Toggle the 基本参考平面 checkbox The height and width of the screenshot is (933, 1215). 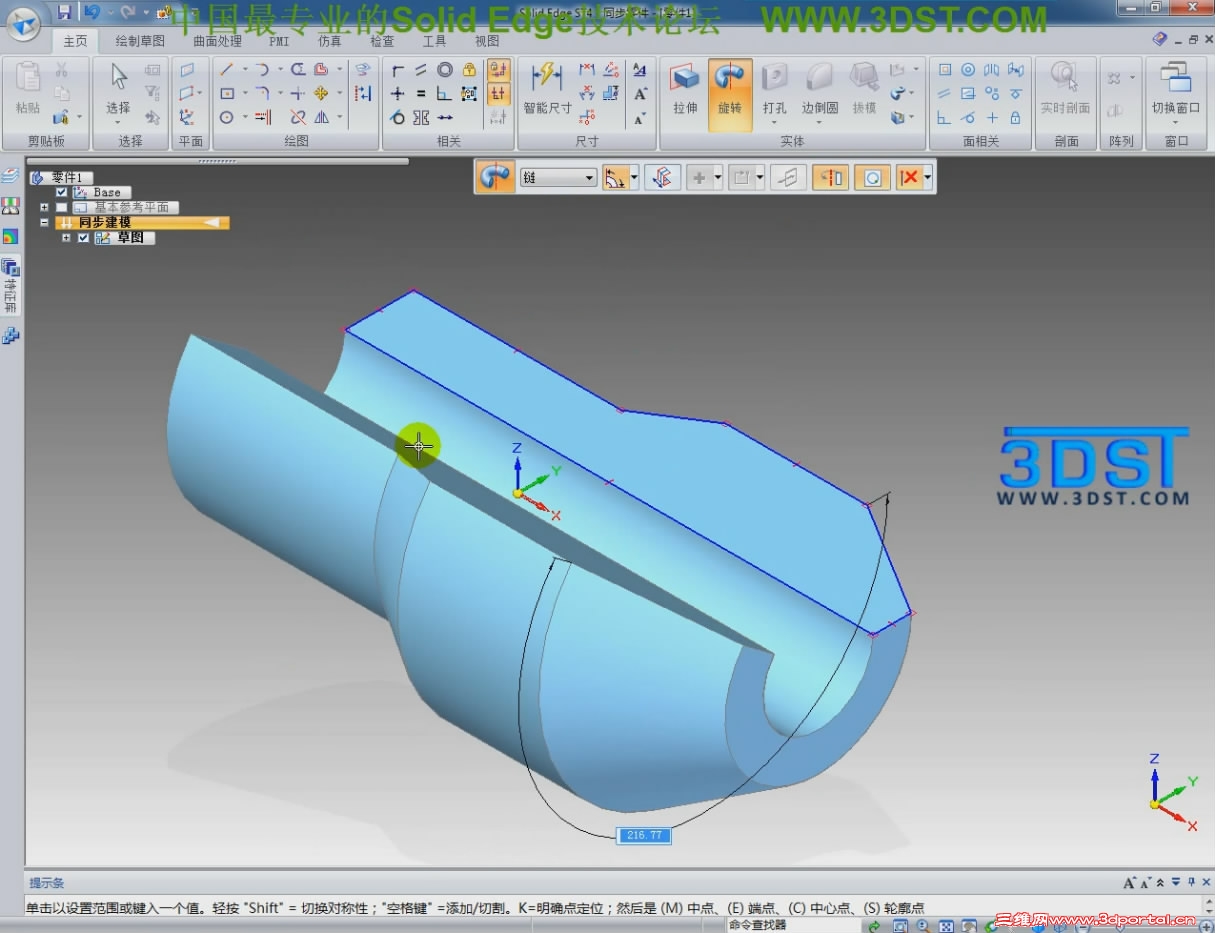click(x=62, y=207)
